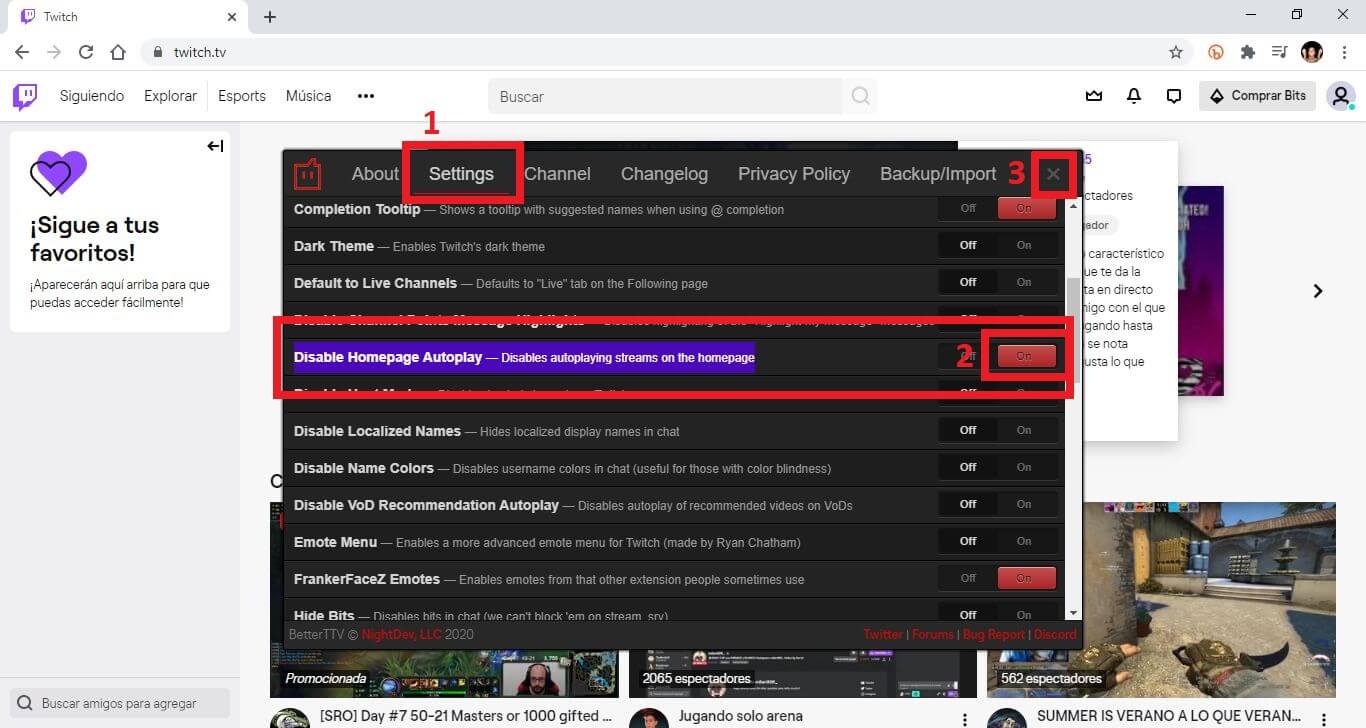Open the Esports section
The image size is (1366, 728).
click(x=242, y=96)
